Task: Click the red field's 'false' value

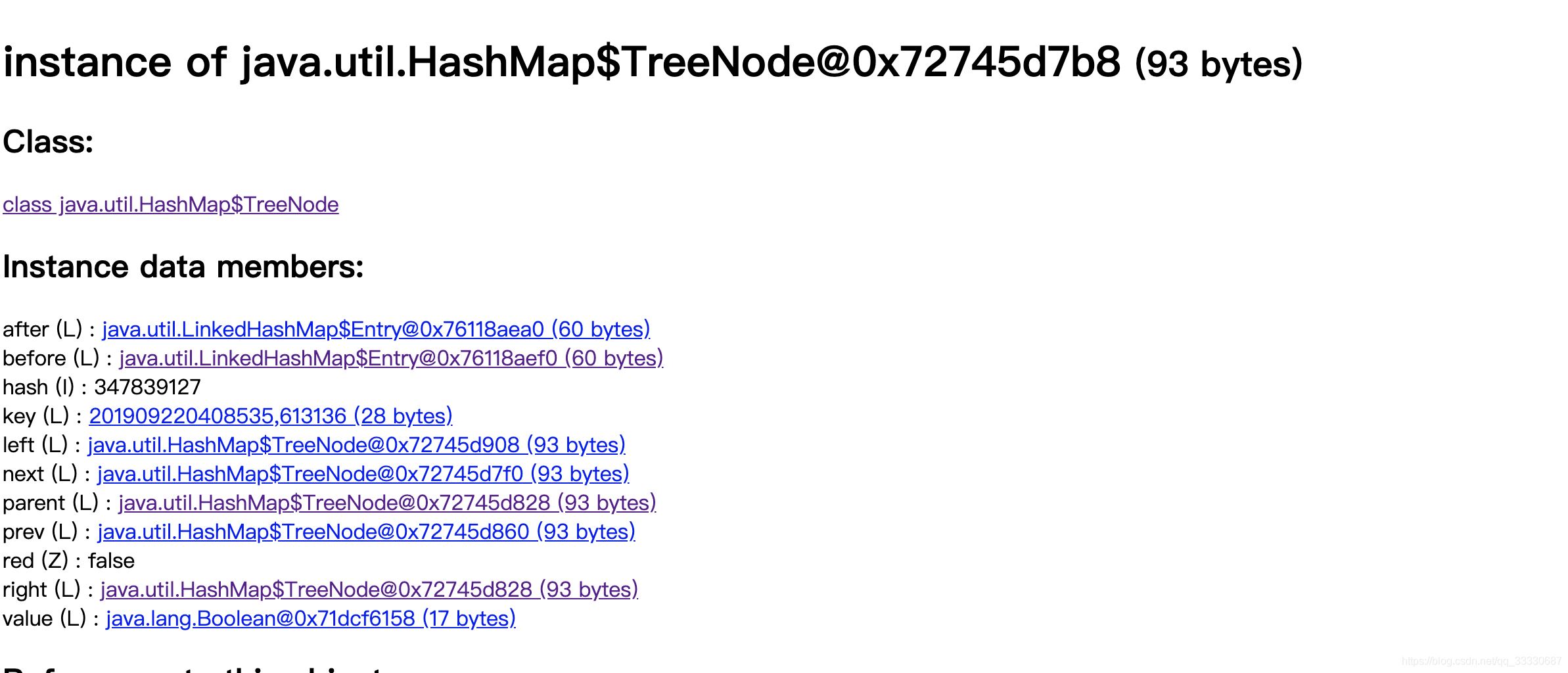Action: [111, 561]
